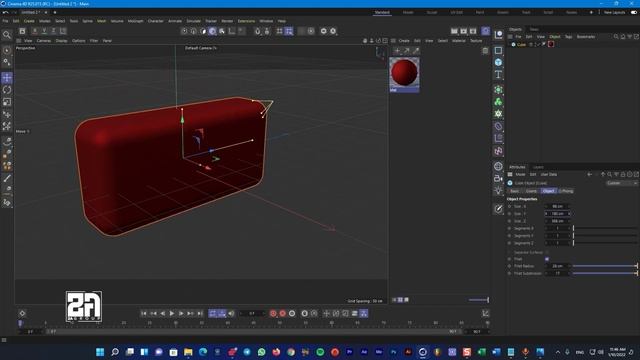Open the Camera object icon in the palette

[x=498, y=178]
